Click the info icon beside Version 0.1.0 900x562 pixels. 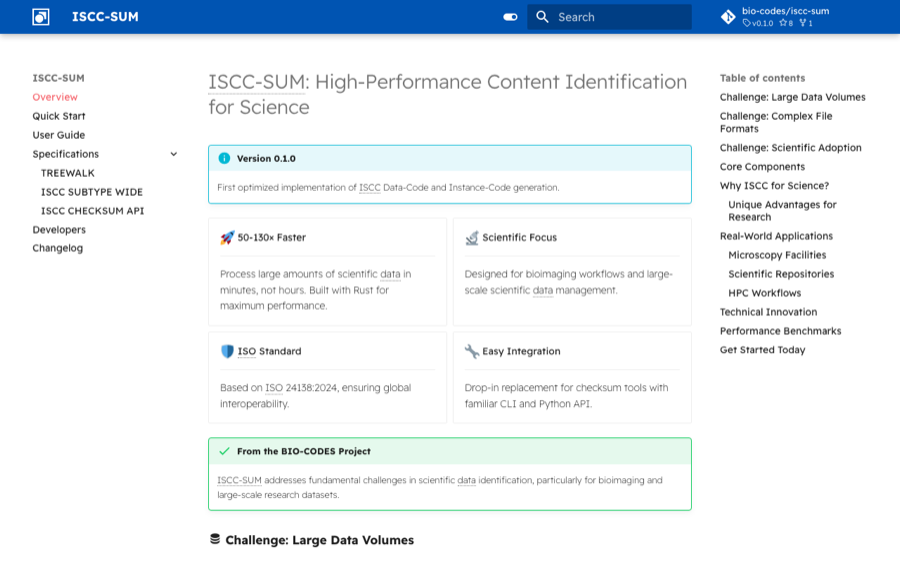(x=224, y=158)
